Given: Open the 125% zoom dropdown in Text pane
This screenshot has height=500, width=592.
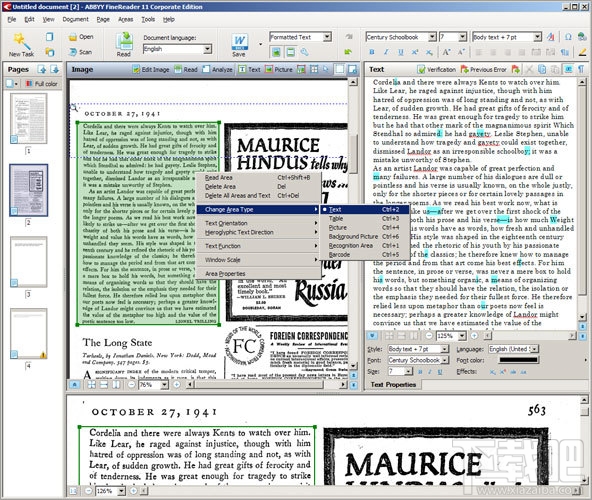Looking at the screenshot, I should 462,336.
